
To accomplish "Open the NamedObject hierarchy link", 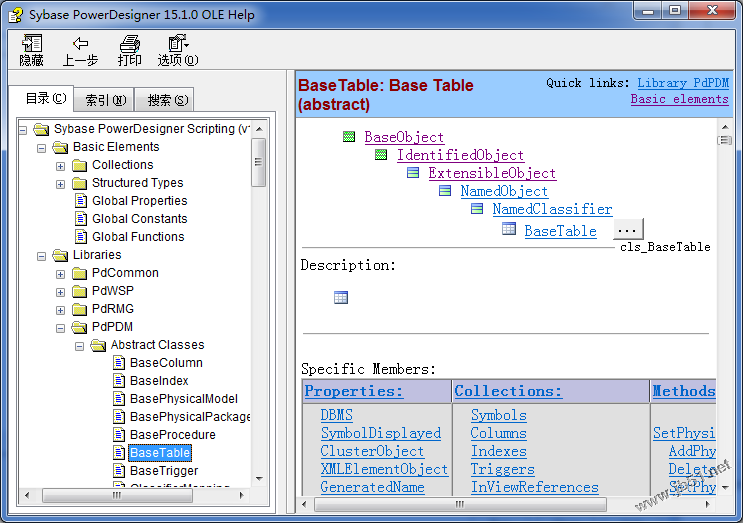I will (504, 191).
